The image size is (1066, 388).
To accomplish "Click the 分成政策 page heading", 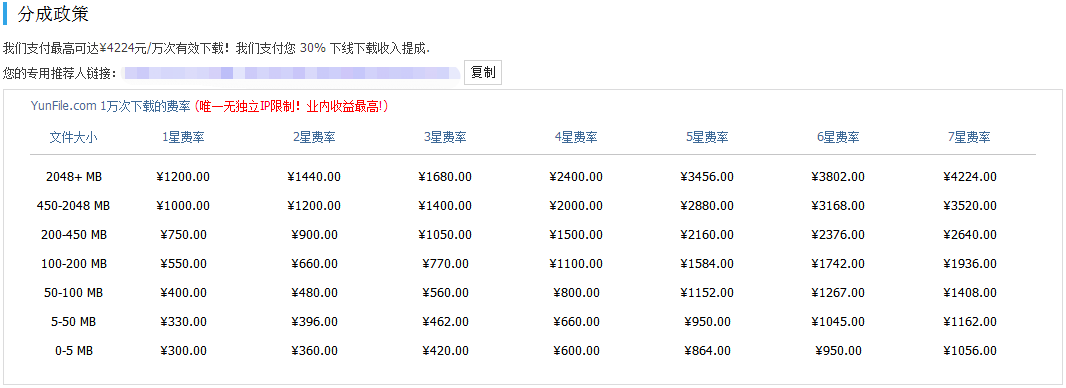I will click(x=53, y=14).
